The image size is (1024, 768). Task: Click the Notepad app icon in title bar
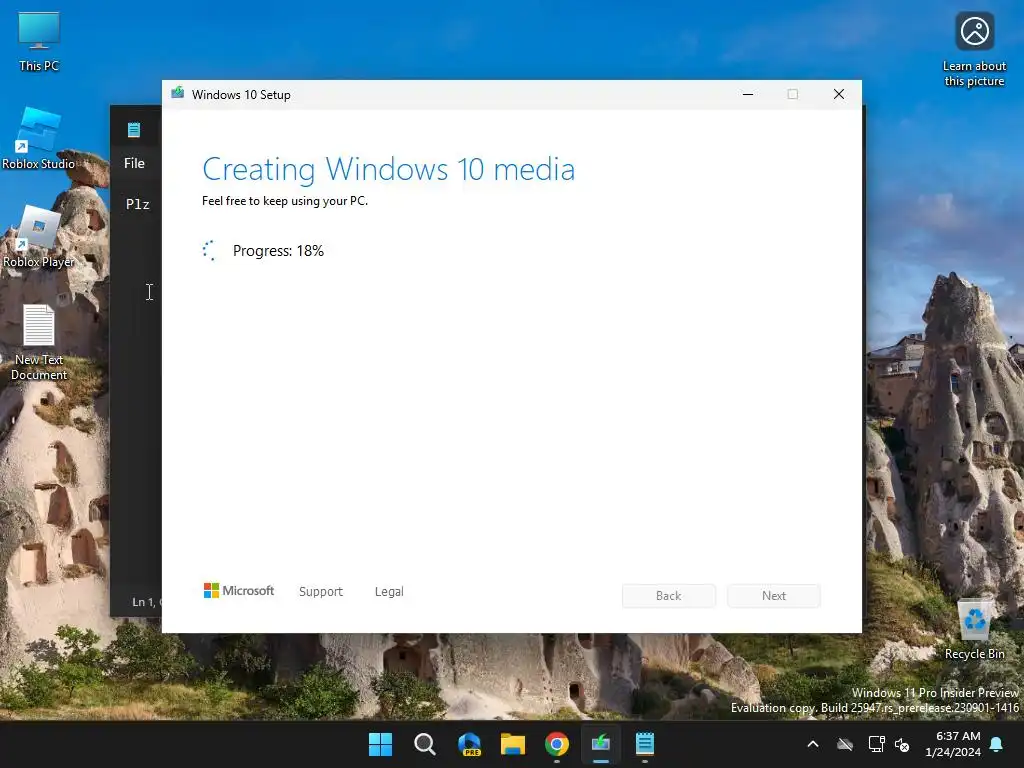134,130
